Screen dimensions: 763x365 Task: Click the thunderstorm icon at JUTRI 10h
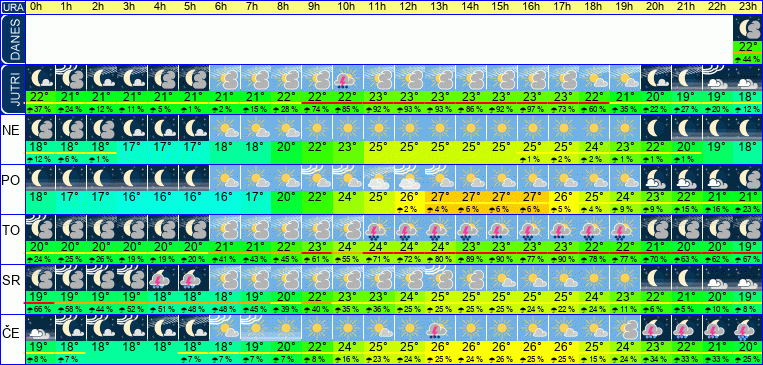point(348,78)
